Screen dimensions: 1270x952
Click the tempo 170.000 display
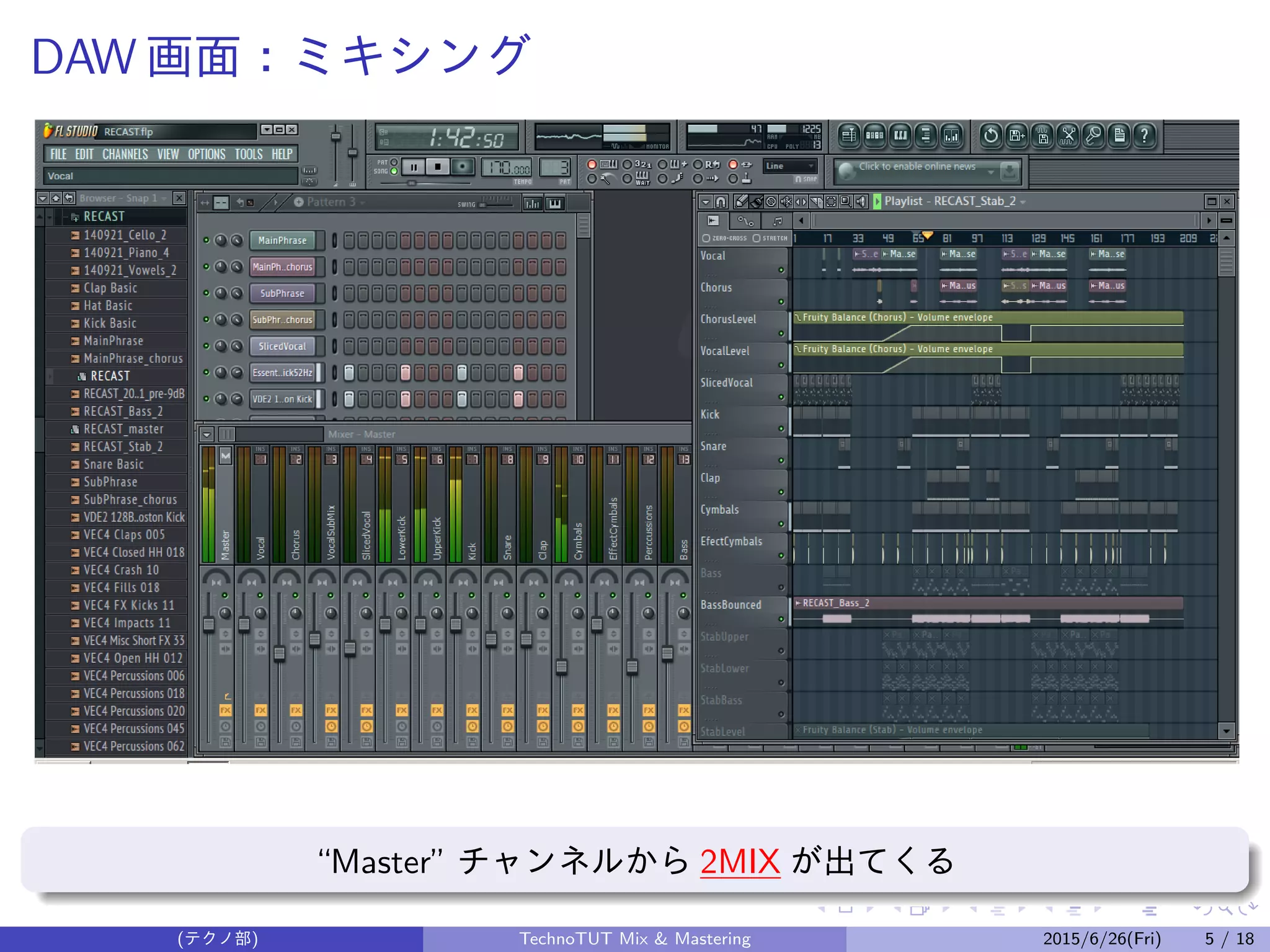507,168
